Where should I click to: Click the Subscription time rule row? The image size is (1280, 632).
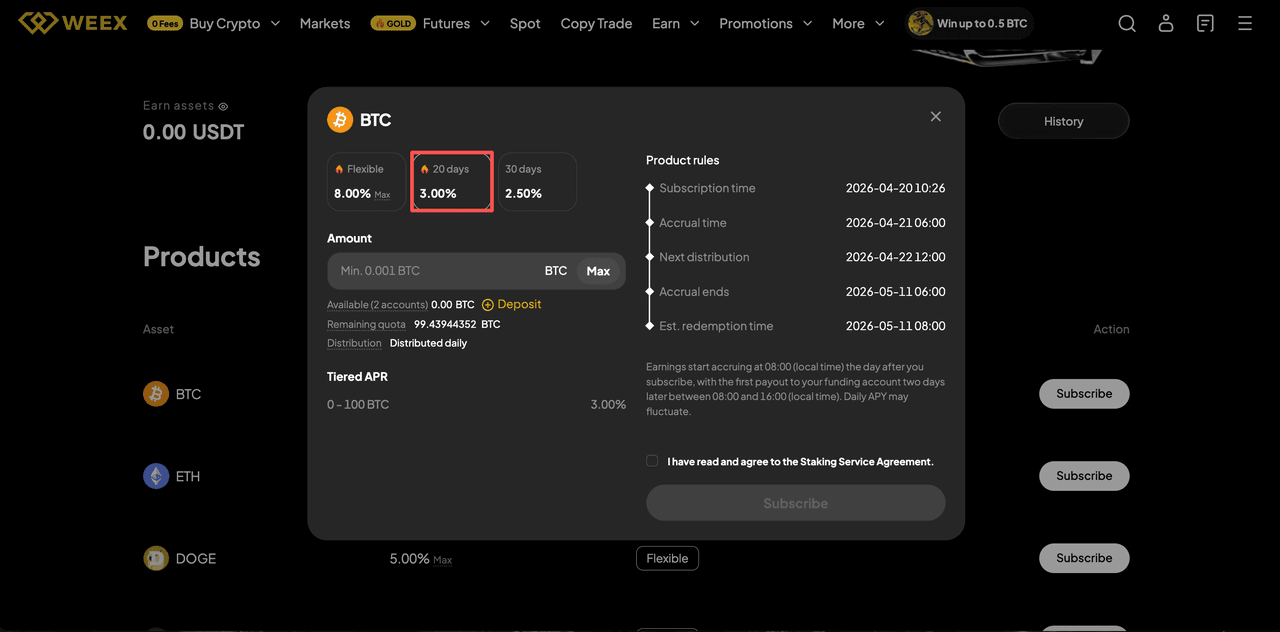tap(796, 188)
